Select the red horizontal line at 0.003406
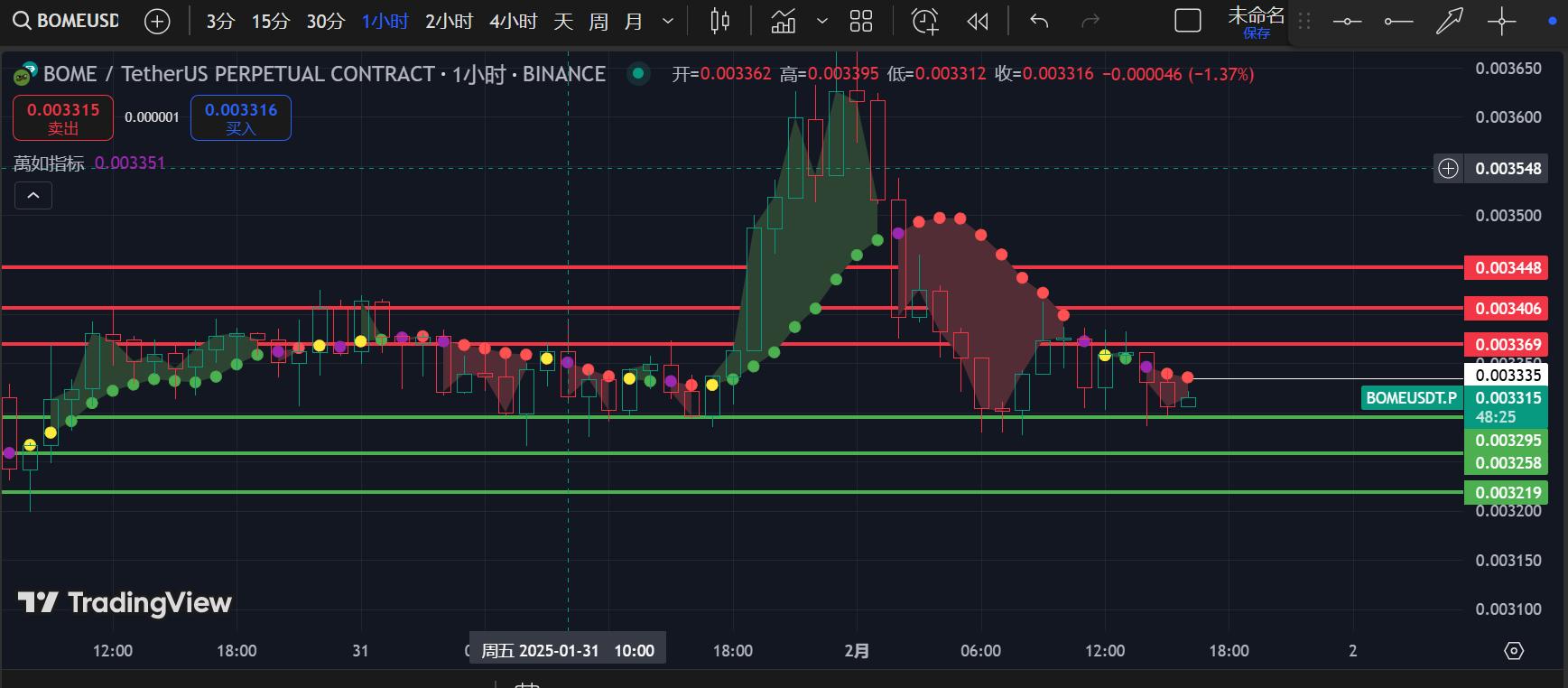The height and width of the screenshot is (688, 1568). point(731,308)
